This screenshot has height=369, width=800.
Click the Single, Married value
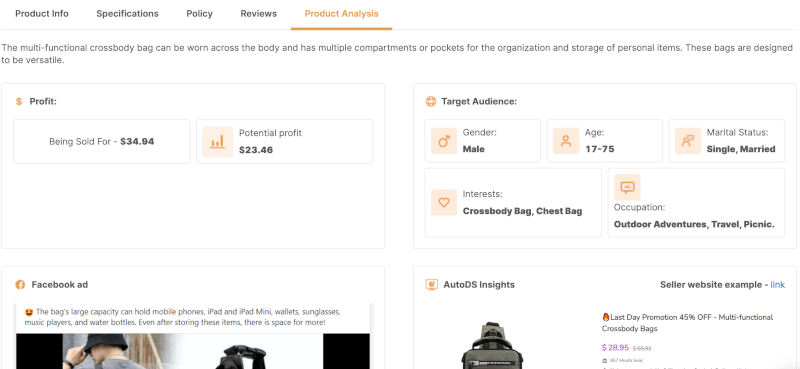(x=741, y=150)
